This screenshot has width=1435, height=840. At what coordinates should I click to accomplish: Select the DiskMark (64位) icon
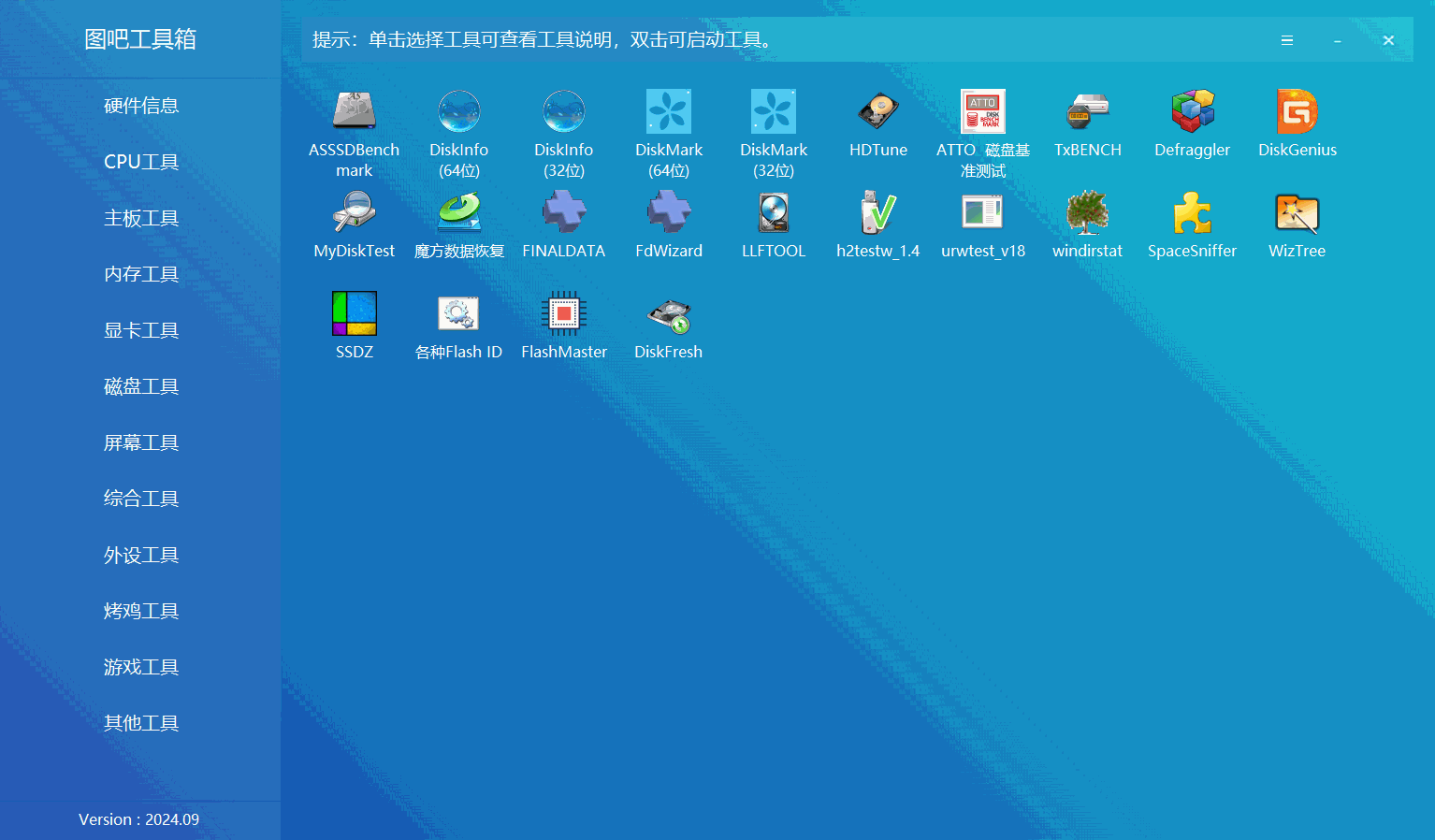(x=669, y=111)
